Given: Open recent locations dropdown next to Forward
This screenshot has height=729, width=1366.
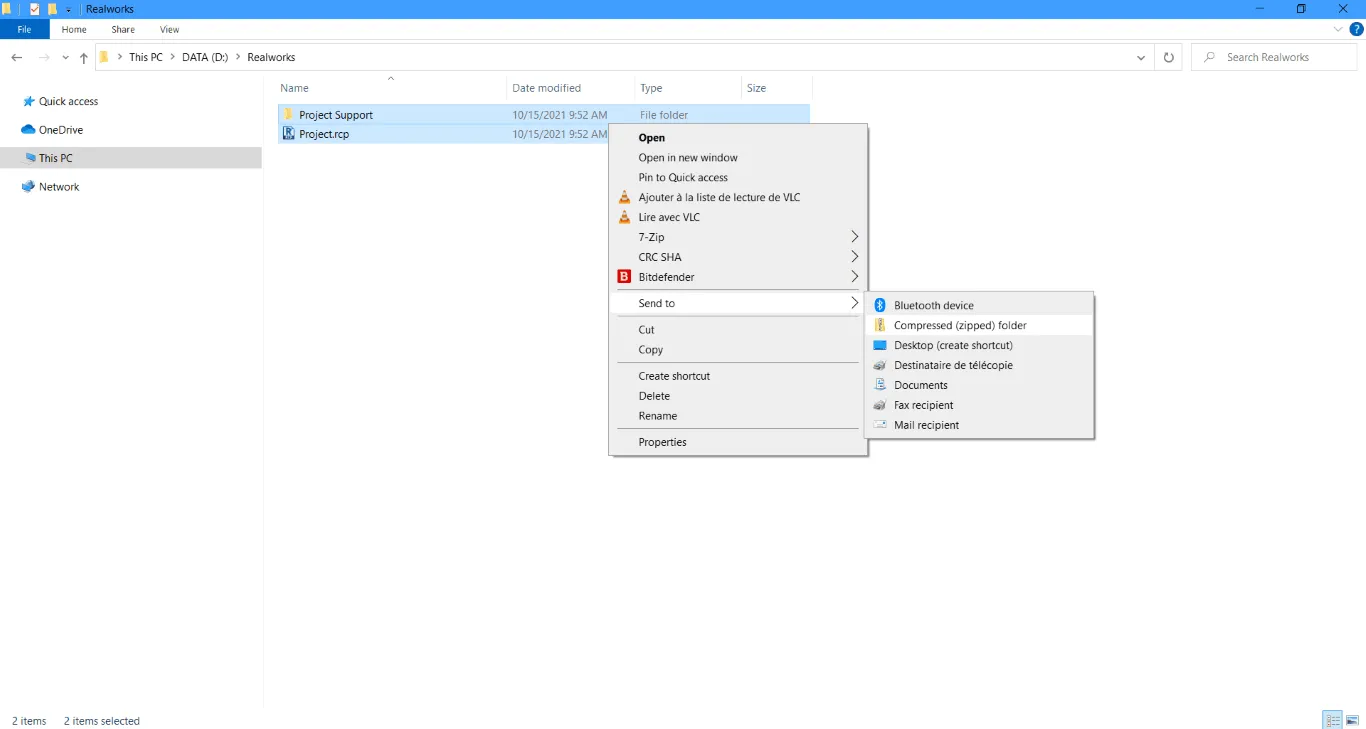Looking at the screenshot, I should [x=65, y=58].
